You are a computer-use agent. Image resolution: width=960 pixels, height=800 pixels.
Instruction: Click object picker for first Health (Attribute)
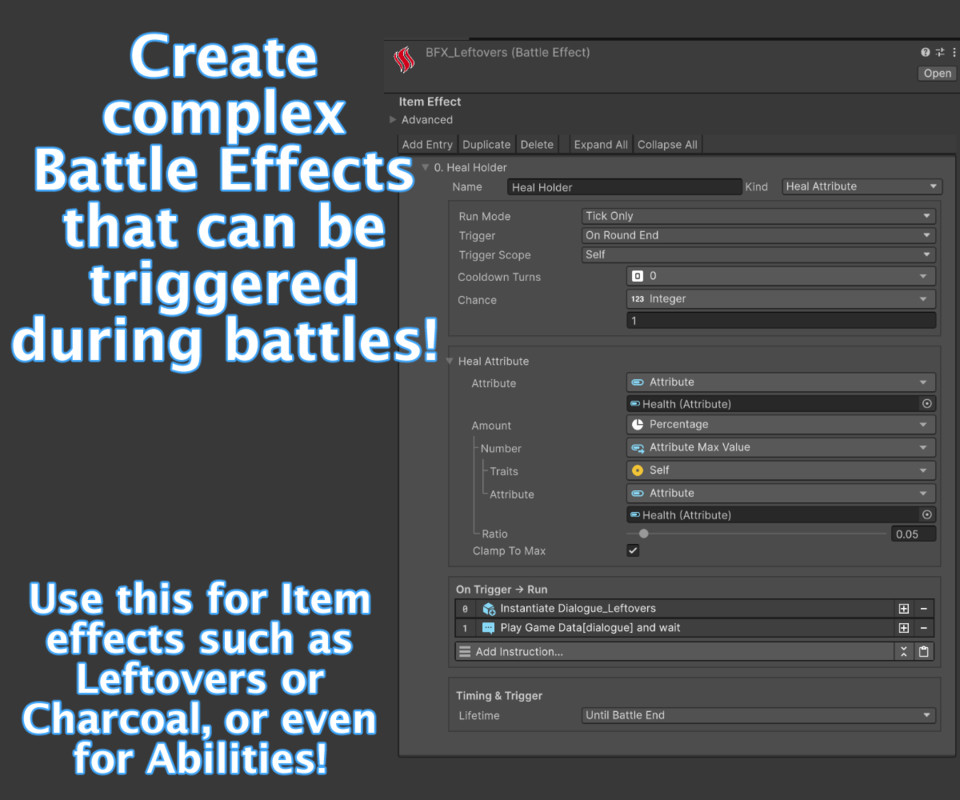[927, 403]
